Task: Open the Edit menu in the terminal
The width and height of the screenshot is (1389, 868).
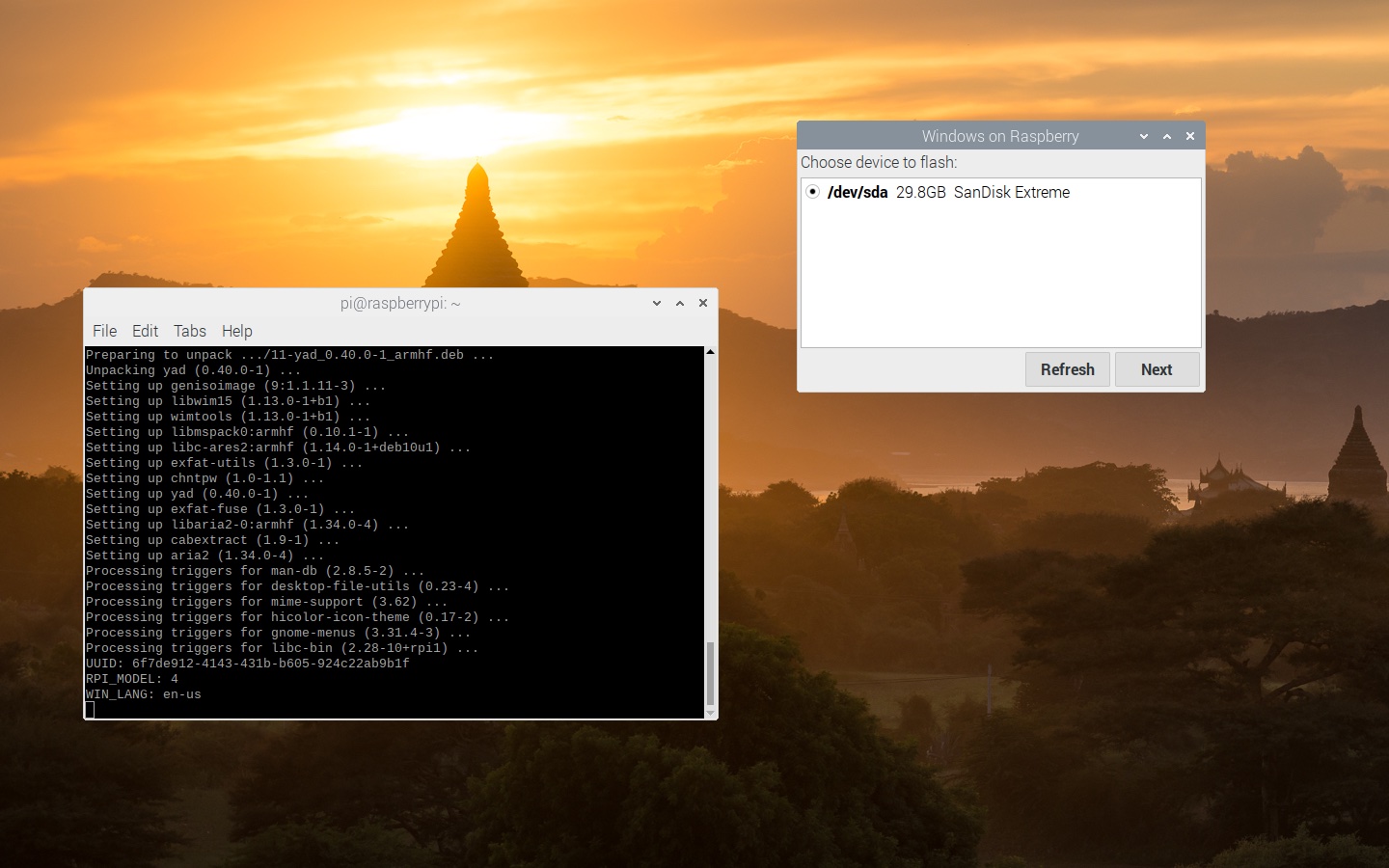Action: pos(145,331)
